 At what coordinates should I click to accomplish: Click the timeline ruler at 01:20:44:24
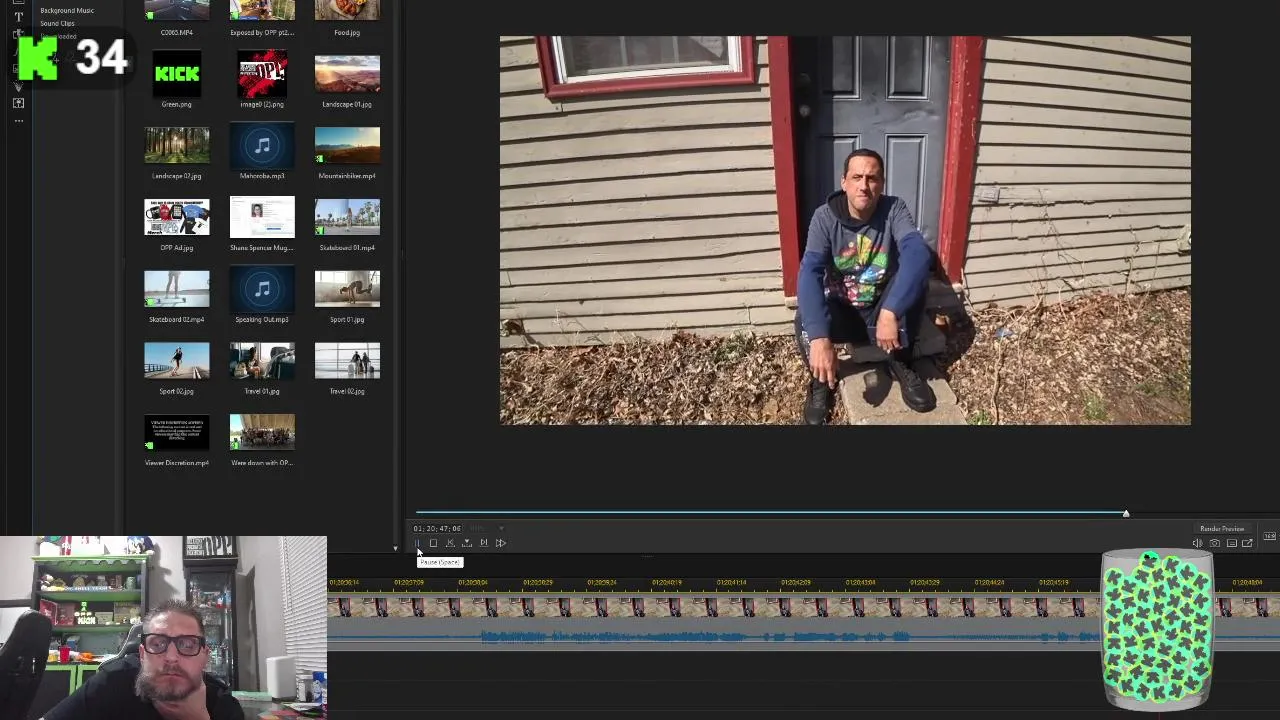(x=989, y=582)
